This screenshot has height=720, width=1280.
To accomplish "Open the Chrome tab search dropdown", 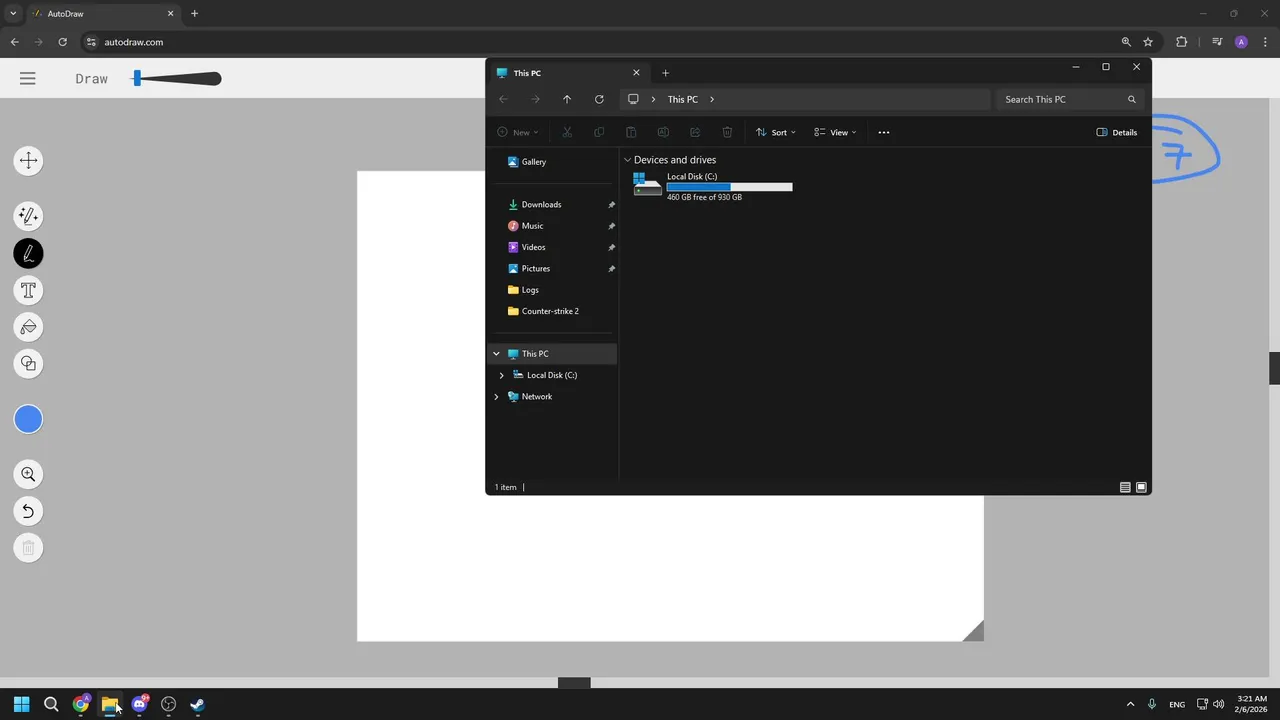I will click(x=13, y=14).
